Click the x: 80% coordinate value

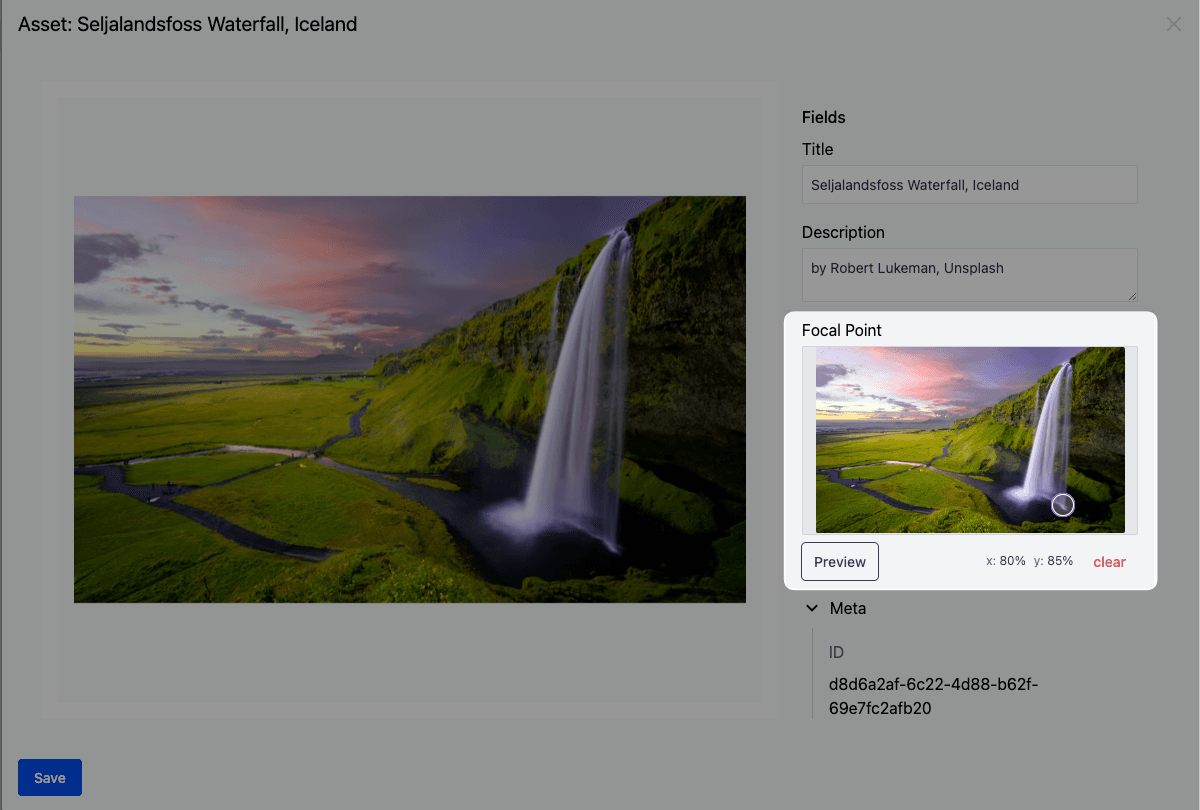[1006, 561]
